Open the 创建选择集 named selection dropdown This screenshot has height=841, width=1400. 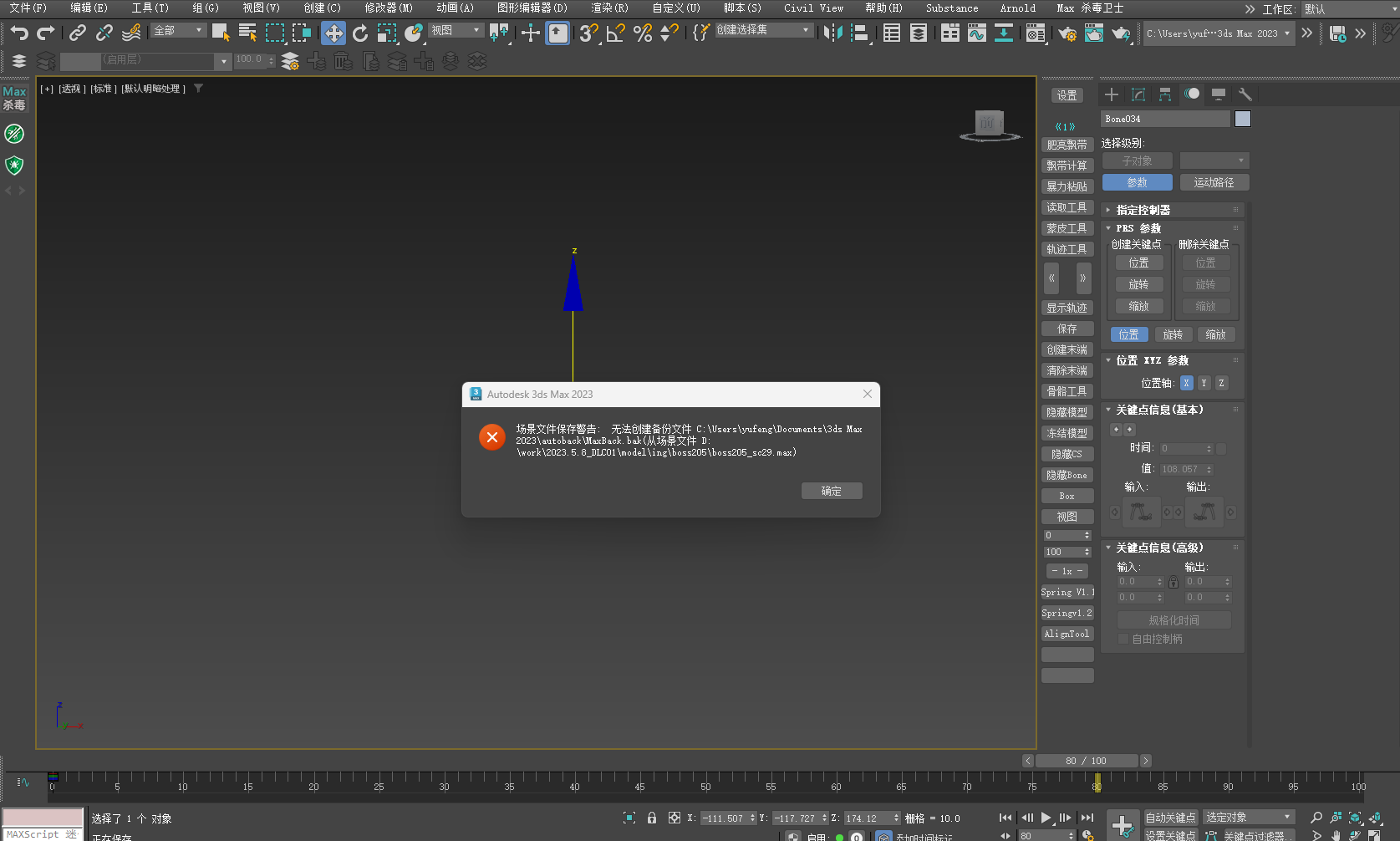(763, 30)
